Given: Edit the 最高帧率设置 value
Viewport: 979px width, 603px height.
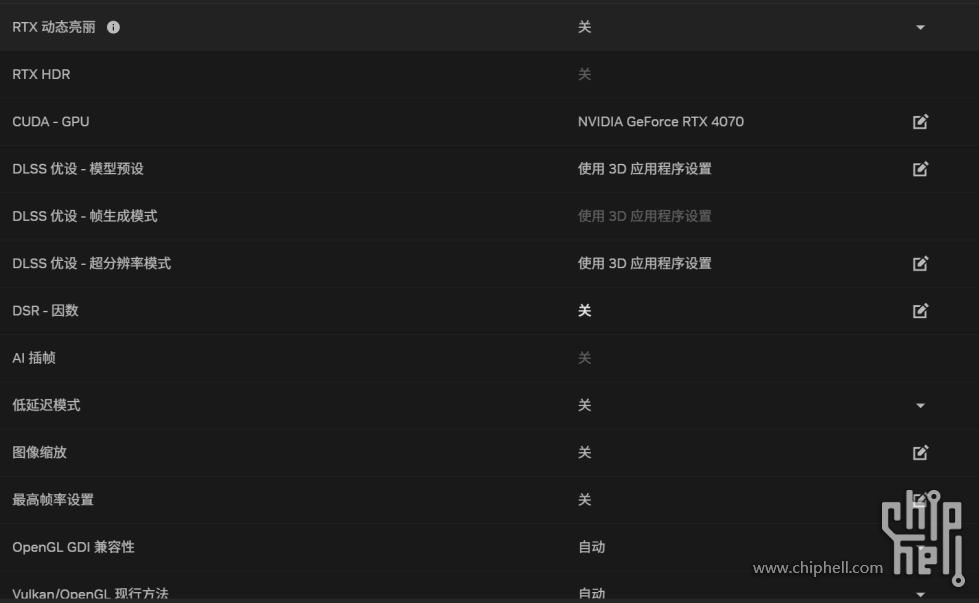Looking at the screenshot, I should (x=920, y=499).
